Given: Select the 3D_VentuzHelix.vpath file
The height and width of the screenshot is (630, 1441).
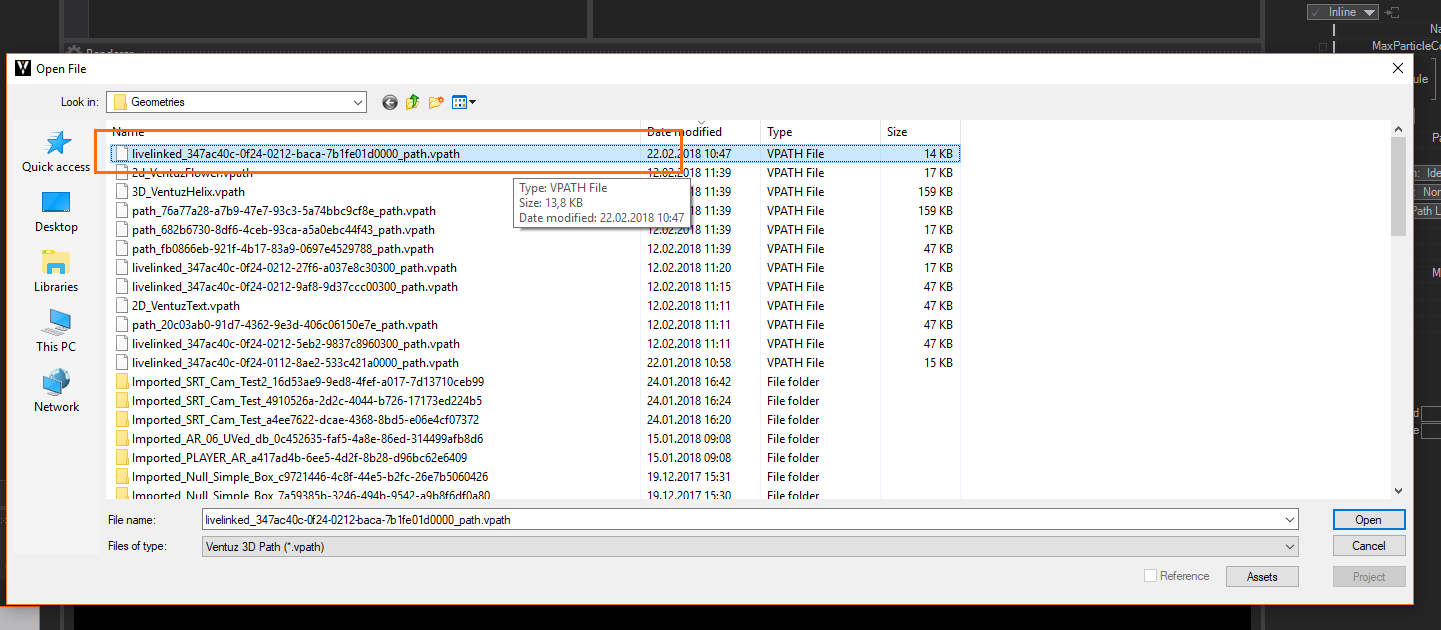Looking at the screenshot, I should [188, 192].
